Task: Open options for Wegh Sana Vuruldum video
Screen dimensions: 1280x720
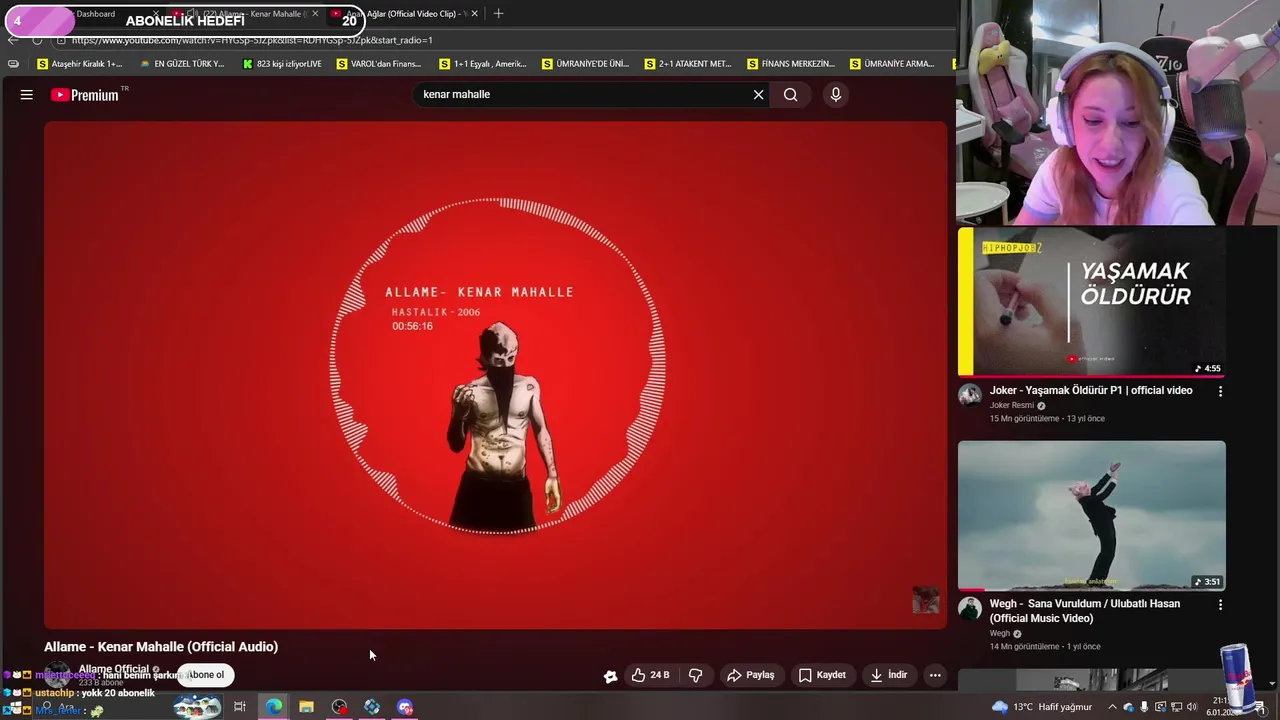Action: coord(1220,605)
